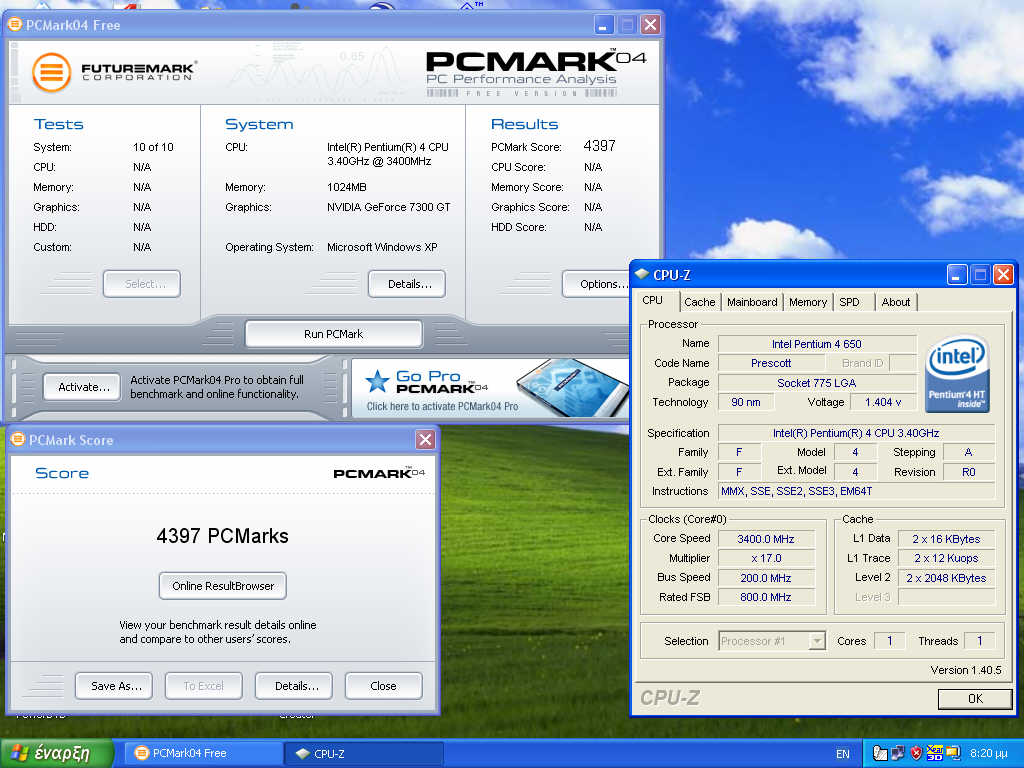Click OK in the CPU-Z window
The width and height of the screenshot is (1024, 768).
[x=974, y=699]
